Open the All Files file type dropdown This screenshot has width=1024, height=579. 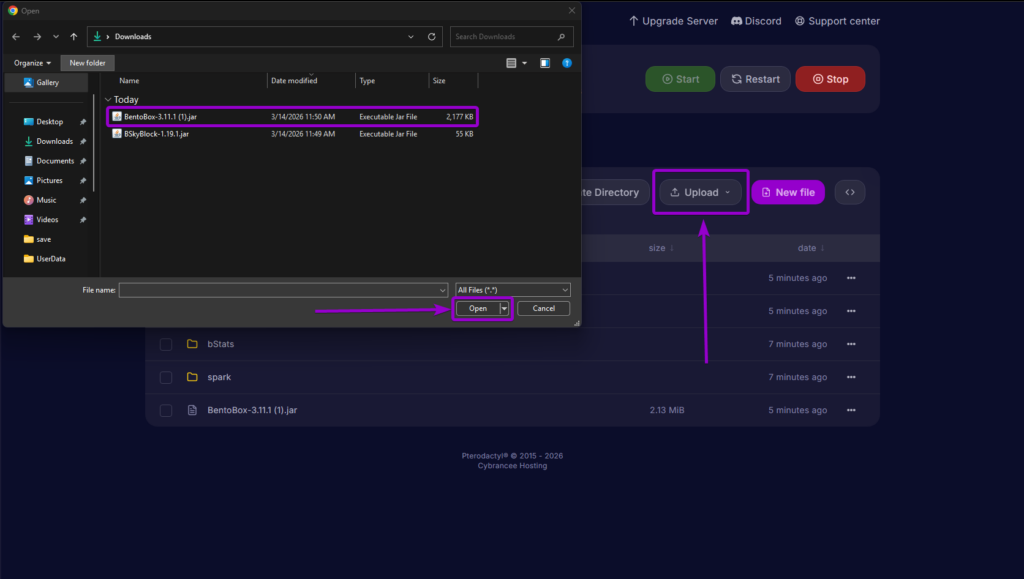[512, 289]
